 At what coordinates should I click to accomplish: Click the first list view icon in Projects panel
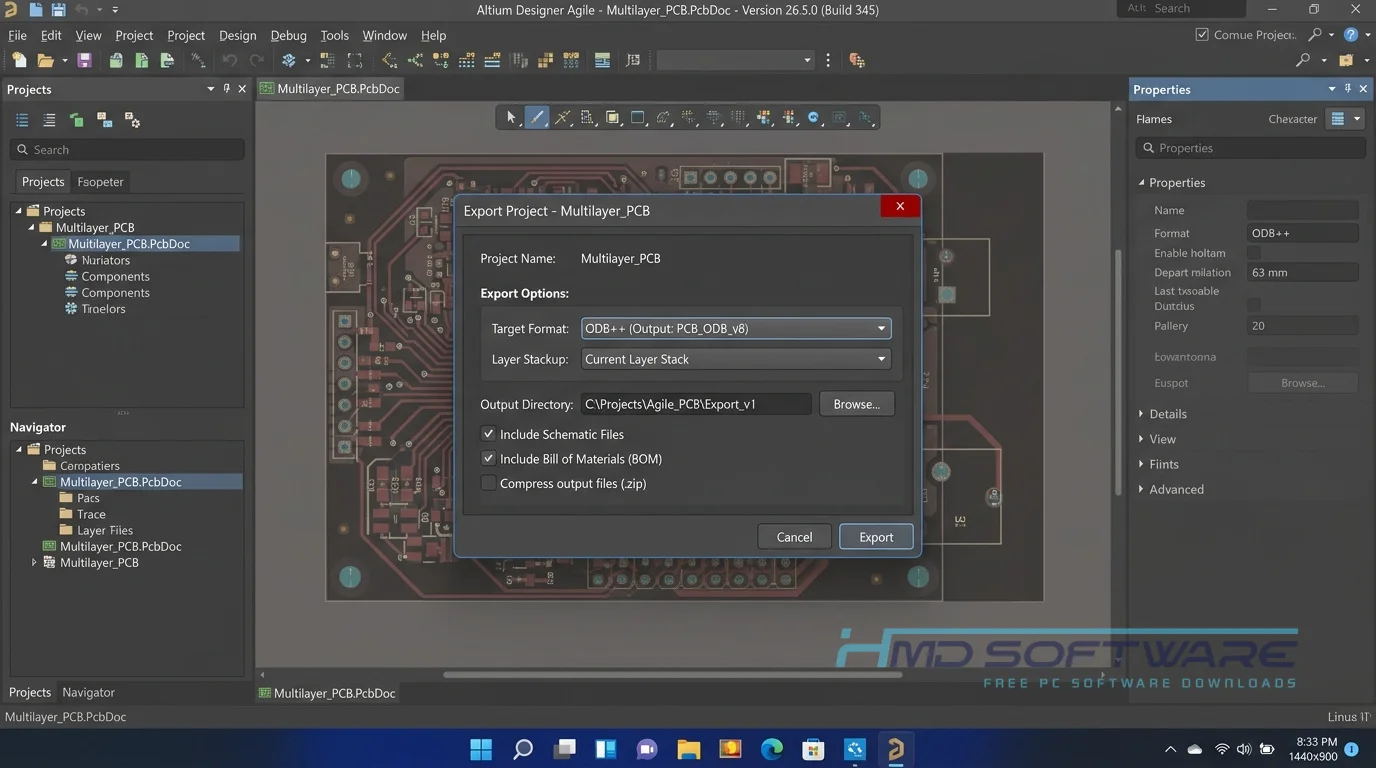22,120
